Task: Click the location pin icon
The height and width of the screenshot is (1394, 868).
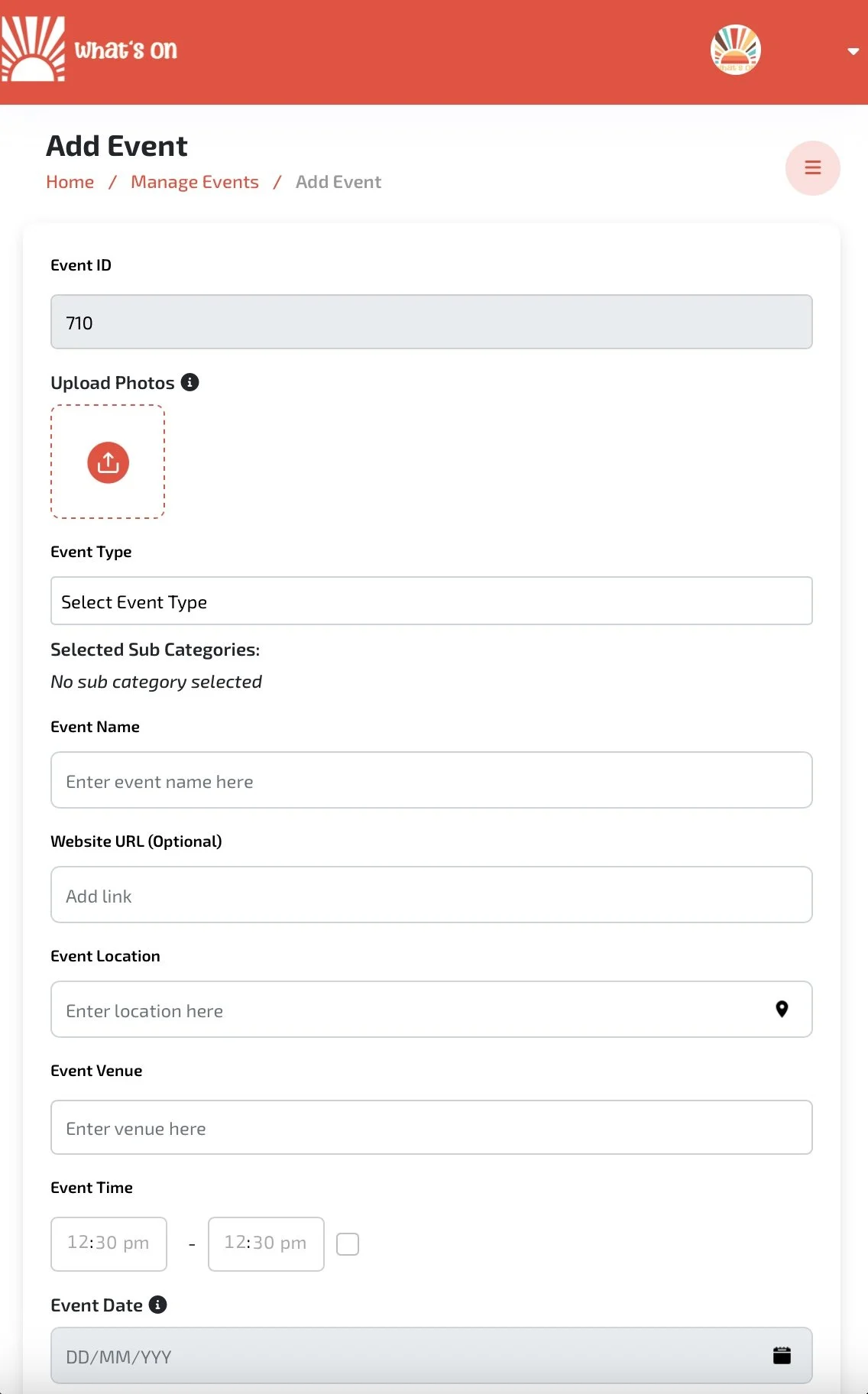Action: (x=782, y=1010)
